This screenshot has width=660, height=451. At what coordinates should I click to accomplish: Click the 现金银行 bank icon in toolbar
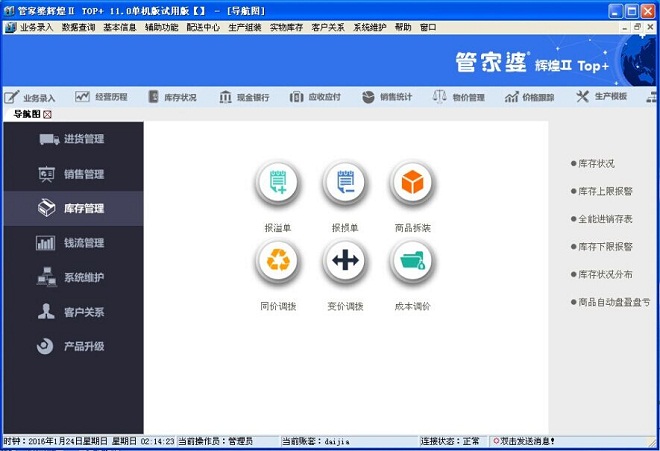[x=225, y=97]
